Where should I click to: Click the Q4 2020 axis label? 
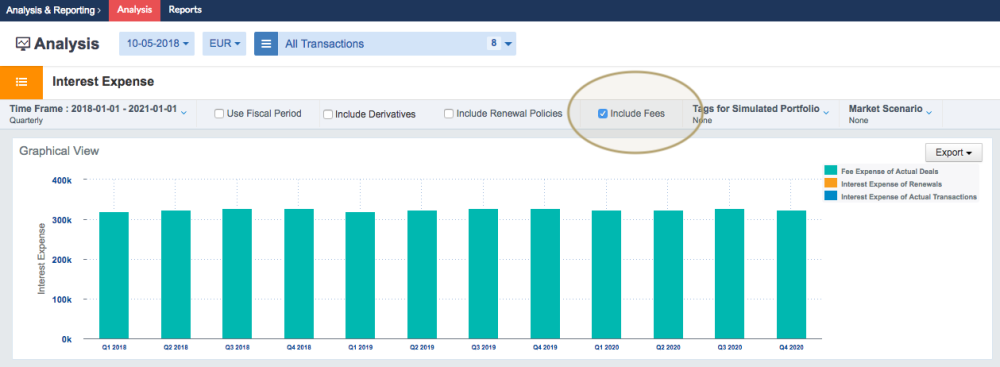click(x=791, y=348)
